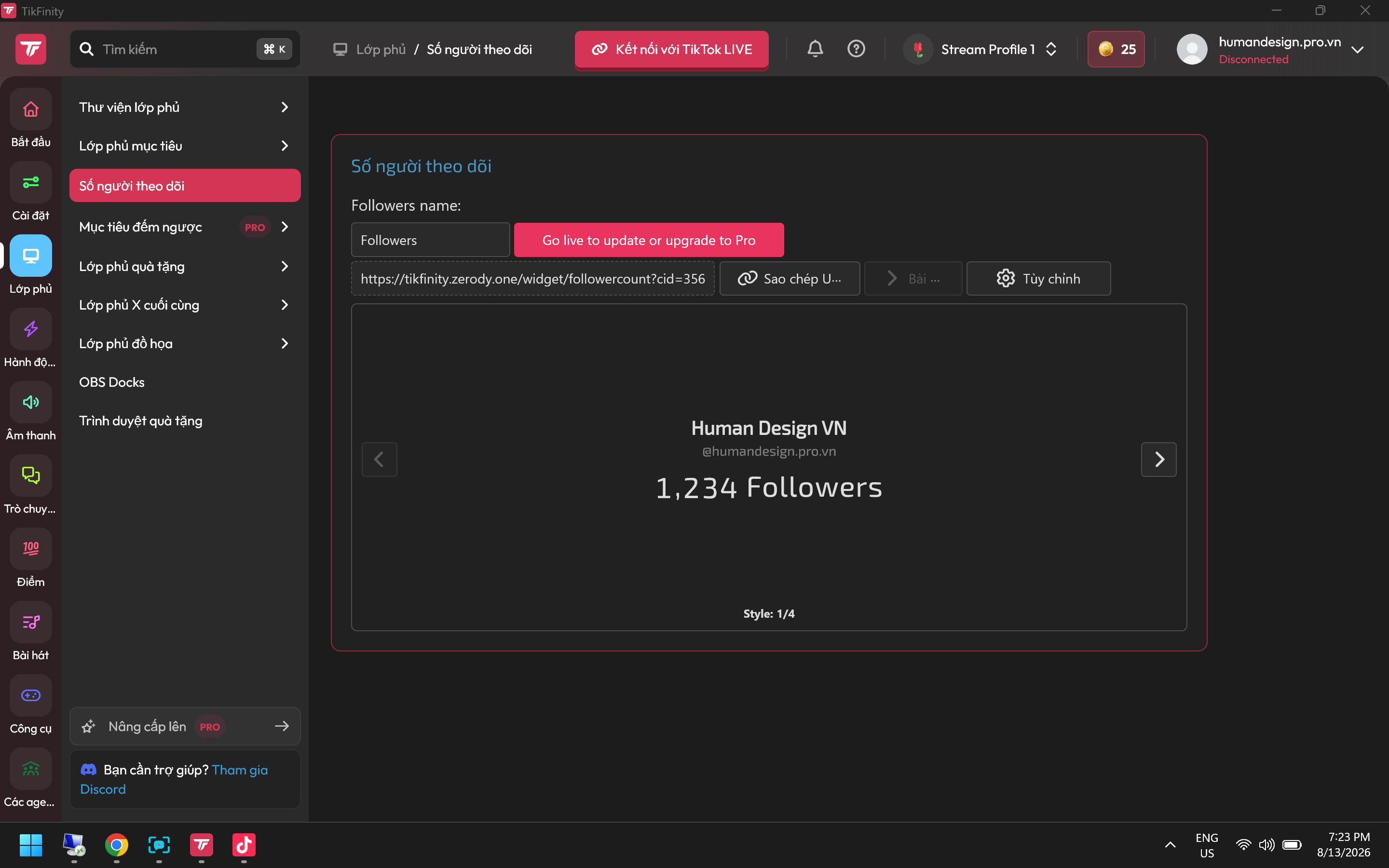
Task: Click the '@humandesign.pro.vn' preview handle
Action: [x=769, y=451]
